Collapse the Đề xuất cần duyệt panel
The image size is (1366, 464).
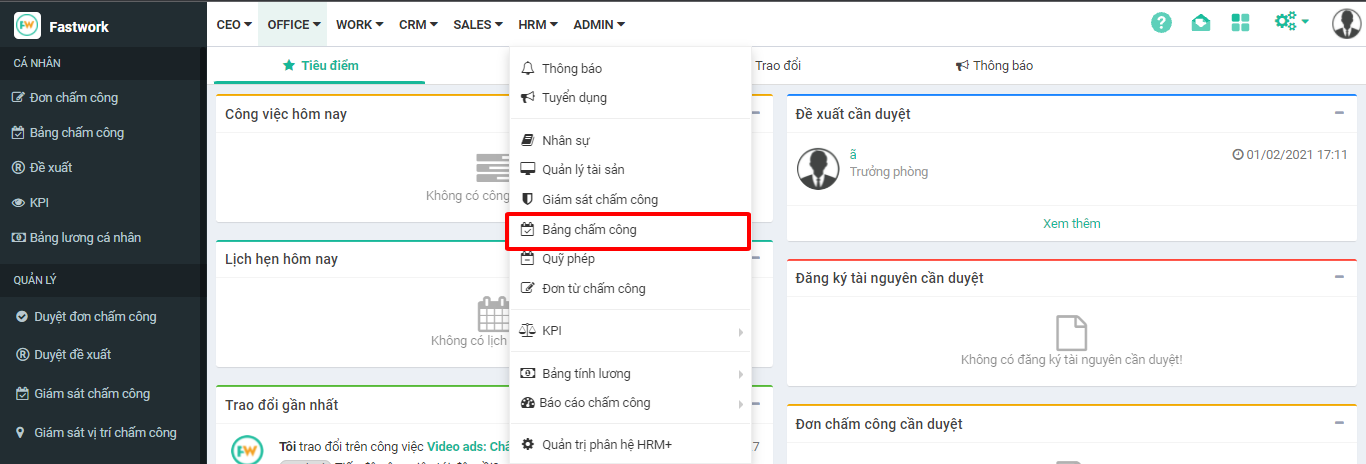coord(1339,113)
